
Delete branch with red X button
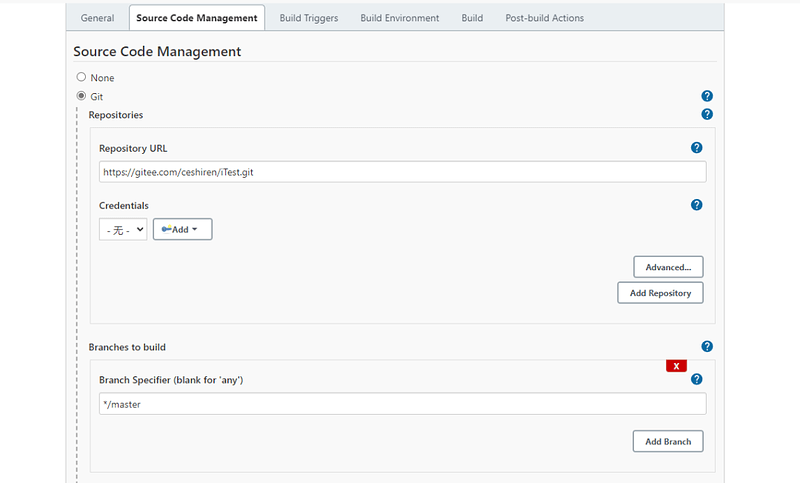pos(677,366)
